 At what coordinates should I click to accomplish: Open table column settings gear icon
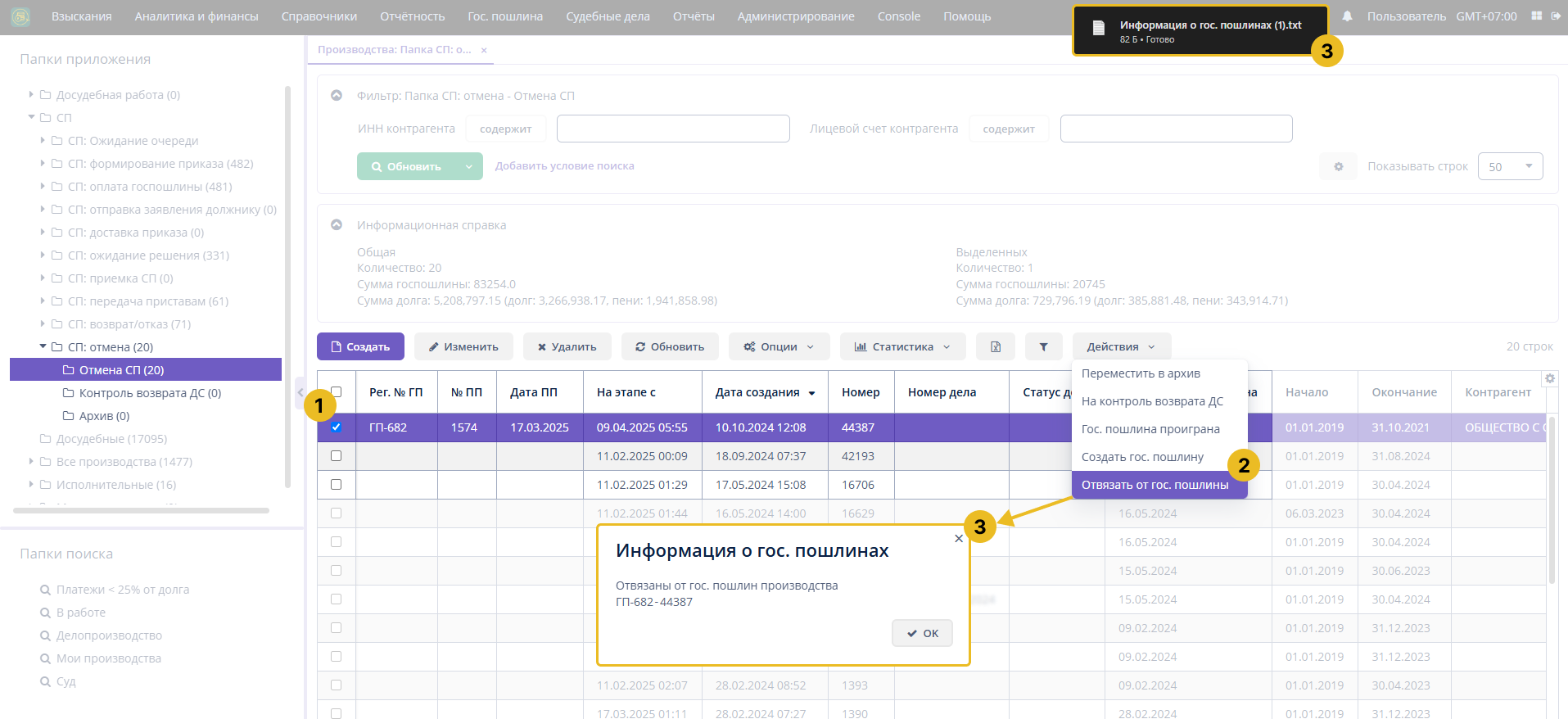[1549, 378]
